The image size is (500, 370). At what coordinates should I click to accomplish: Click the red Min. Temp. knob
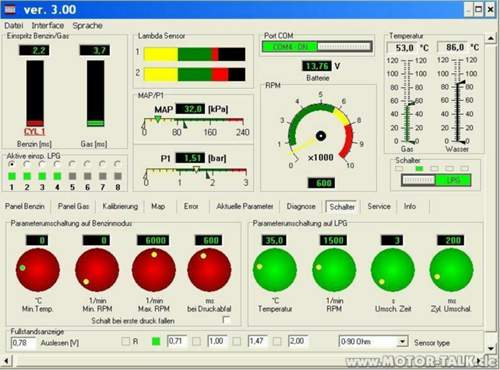pos(38,270)
